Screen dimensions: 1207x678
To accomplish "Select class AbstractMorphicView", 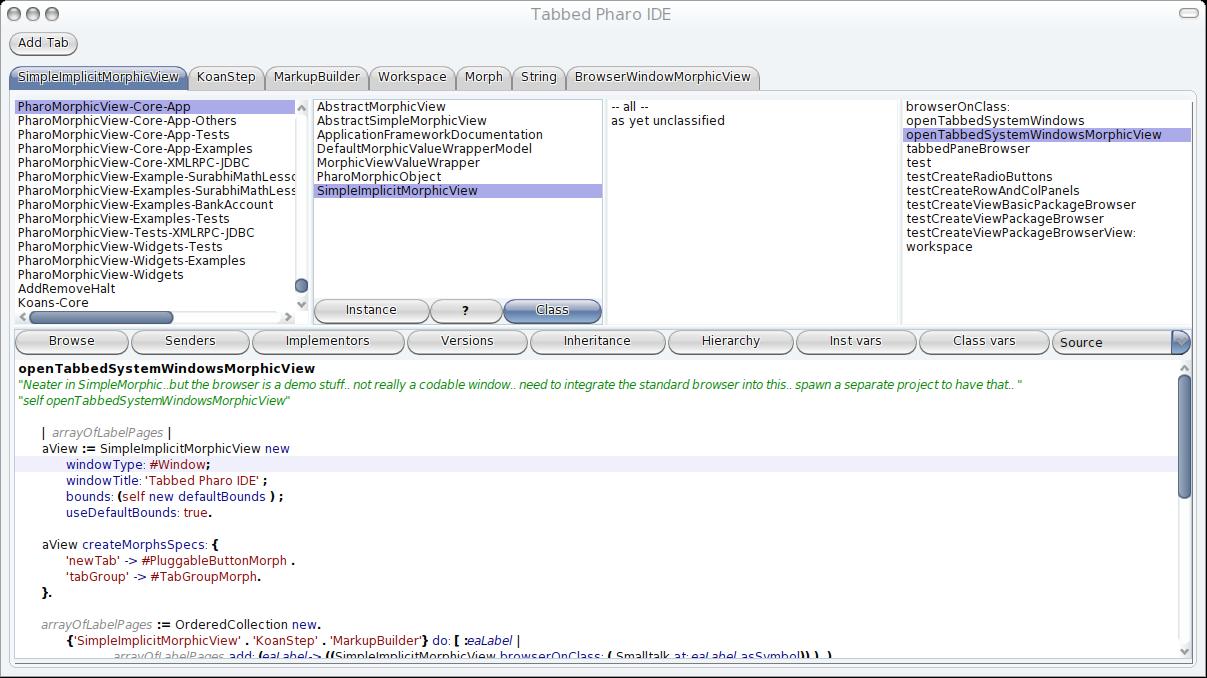I will (458, 107).
